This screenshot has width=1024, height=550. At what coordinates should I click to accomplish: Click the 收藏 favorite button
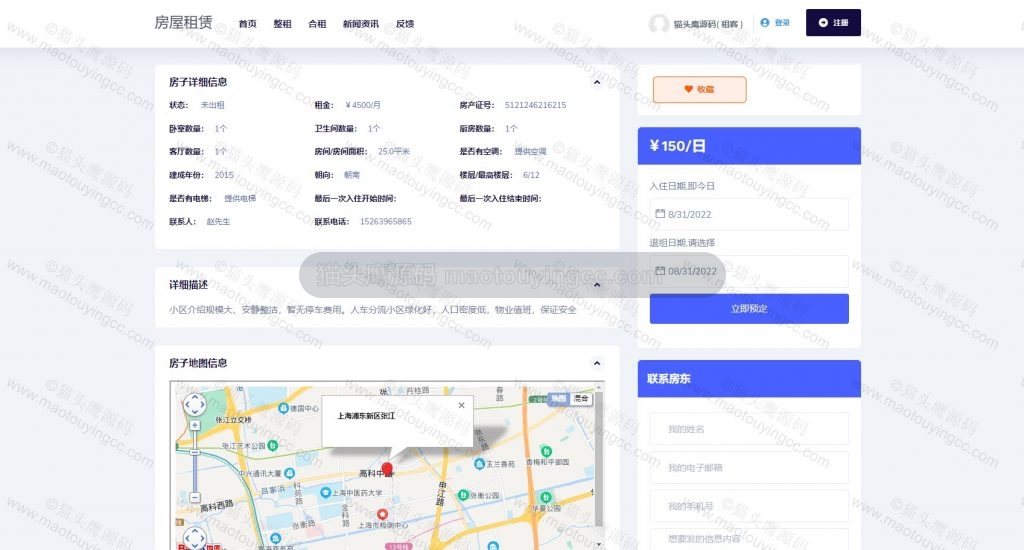click(699, 89)
